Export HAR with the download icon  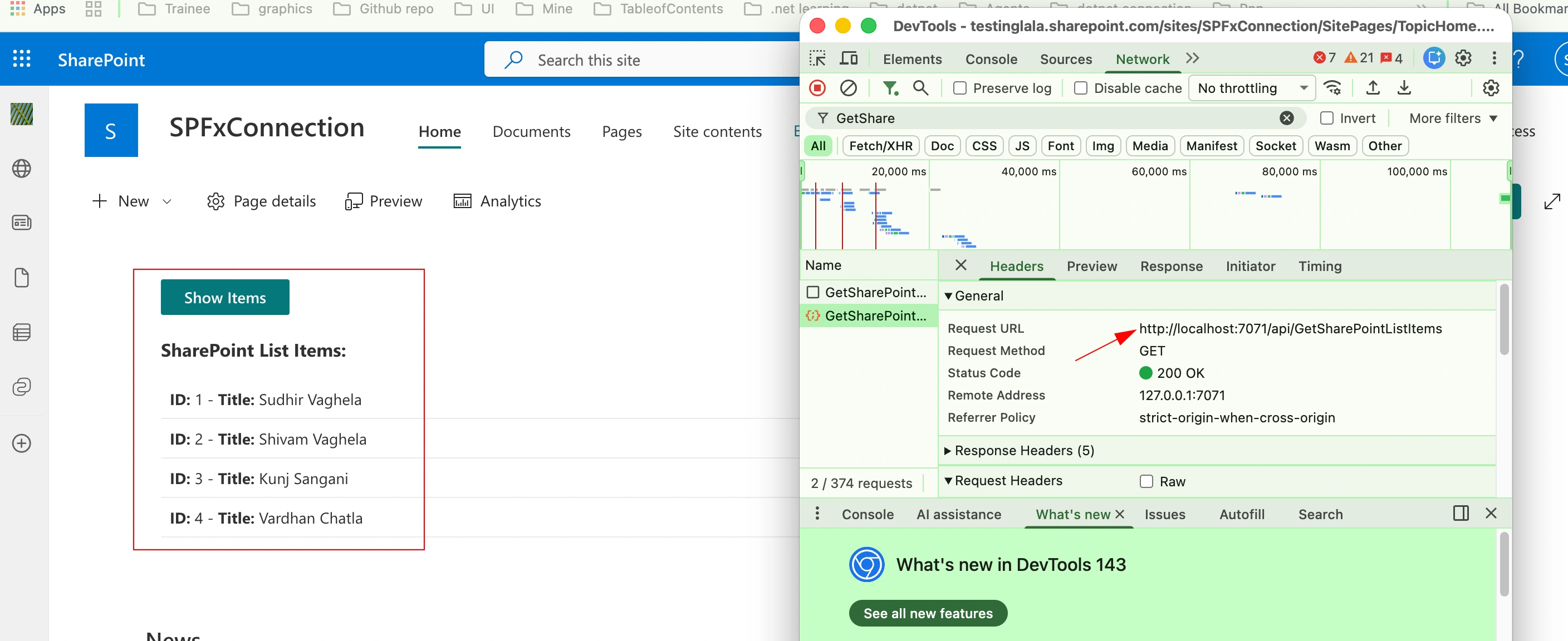click(x=1404, y=88)
